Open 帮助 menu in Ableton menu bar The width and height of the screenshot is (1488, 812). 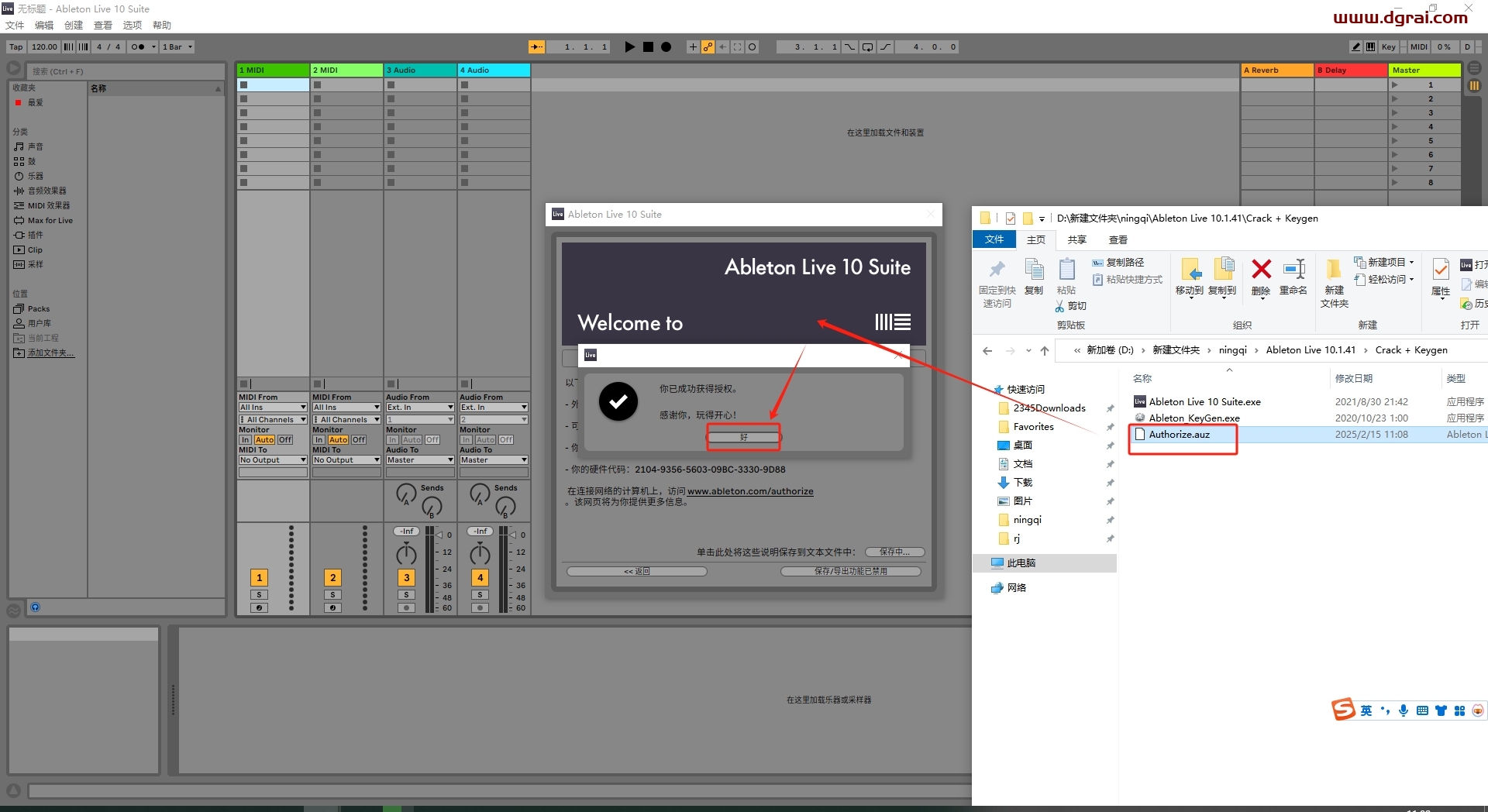coord(161,26)
